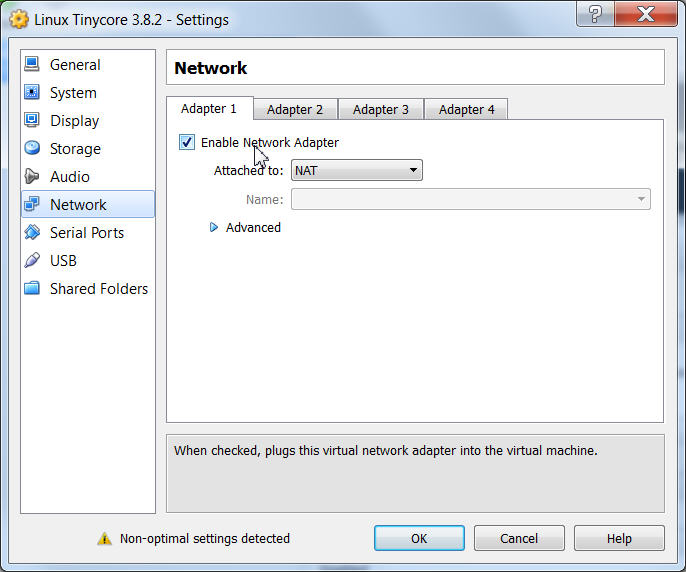The height and width of the screenshot is (572, 686).
Task: Click the Serial Ports connector icon
Action: [32, 233]
